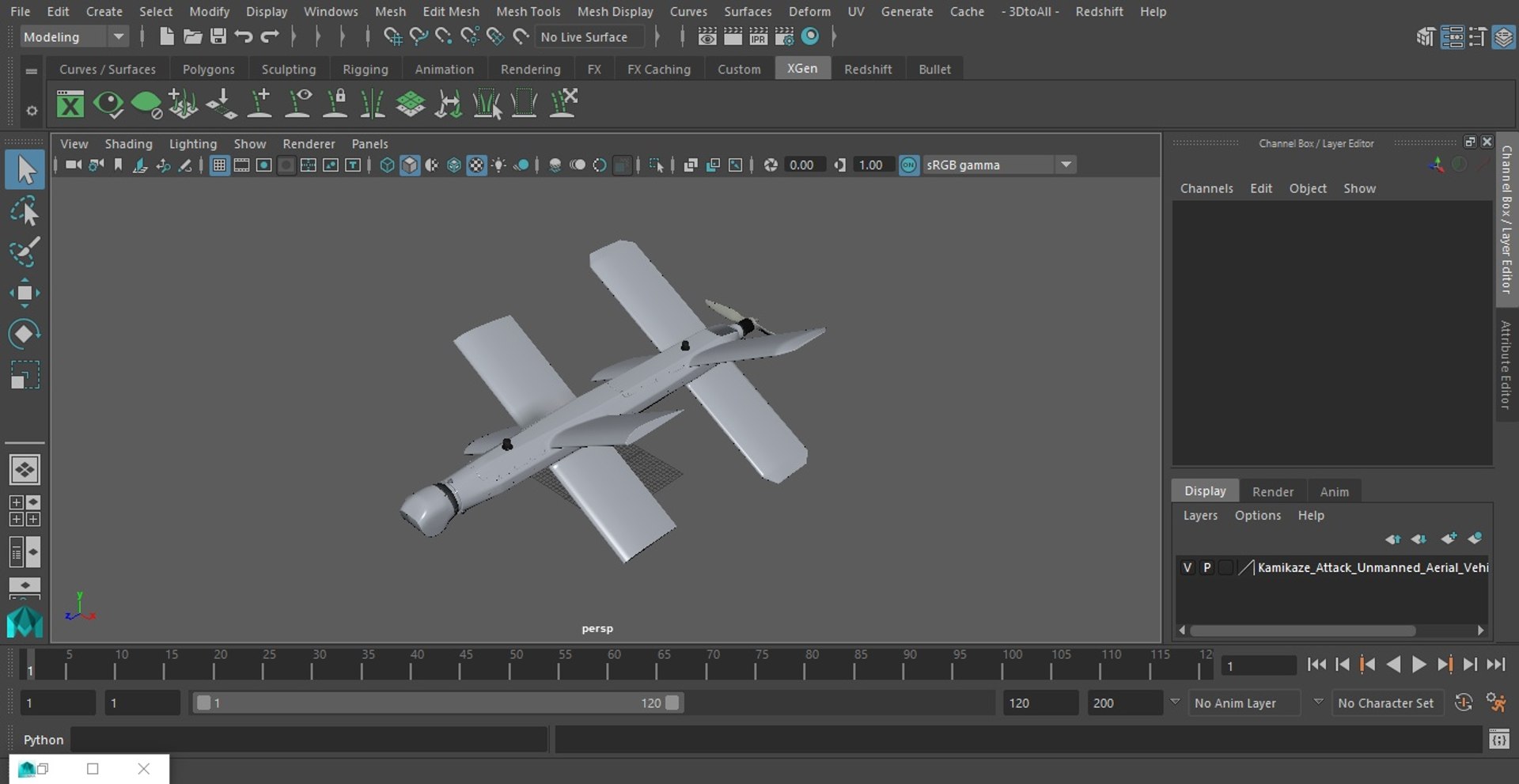Click the Python script language label
The image size is (1519, 784).
(43, 740)
